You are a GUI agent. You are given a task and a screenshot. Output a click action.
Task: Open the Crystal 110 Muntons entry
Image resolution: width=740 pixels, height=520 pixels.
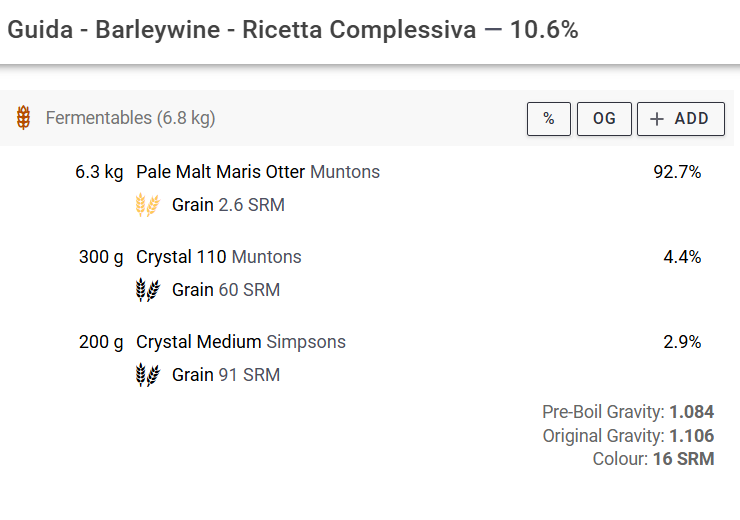coord(218,257)
